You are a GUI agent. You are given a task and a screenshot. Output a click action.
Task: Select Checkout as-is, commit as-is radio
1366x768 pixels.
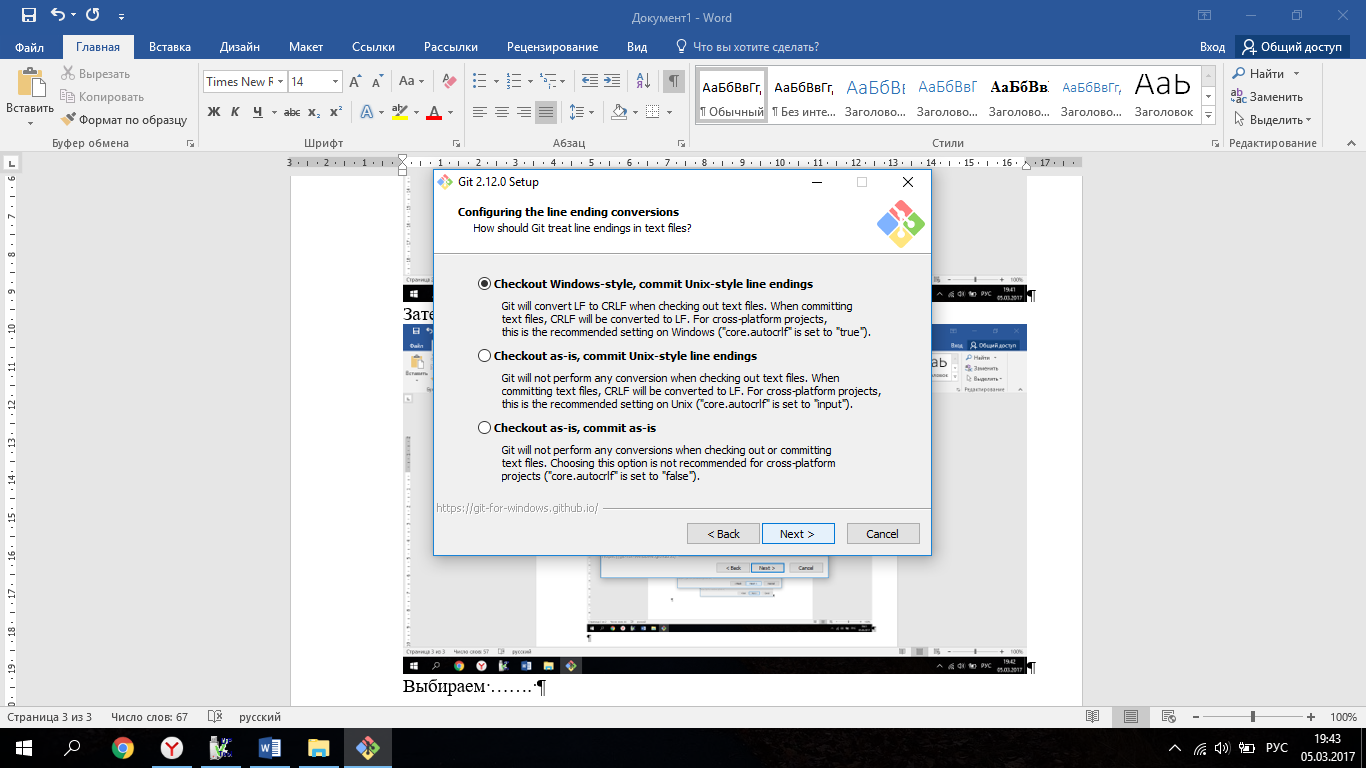pos(485,428)
